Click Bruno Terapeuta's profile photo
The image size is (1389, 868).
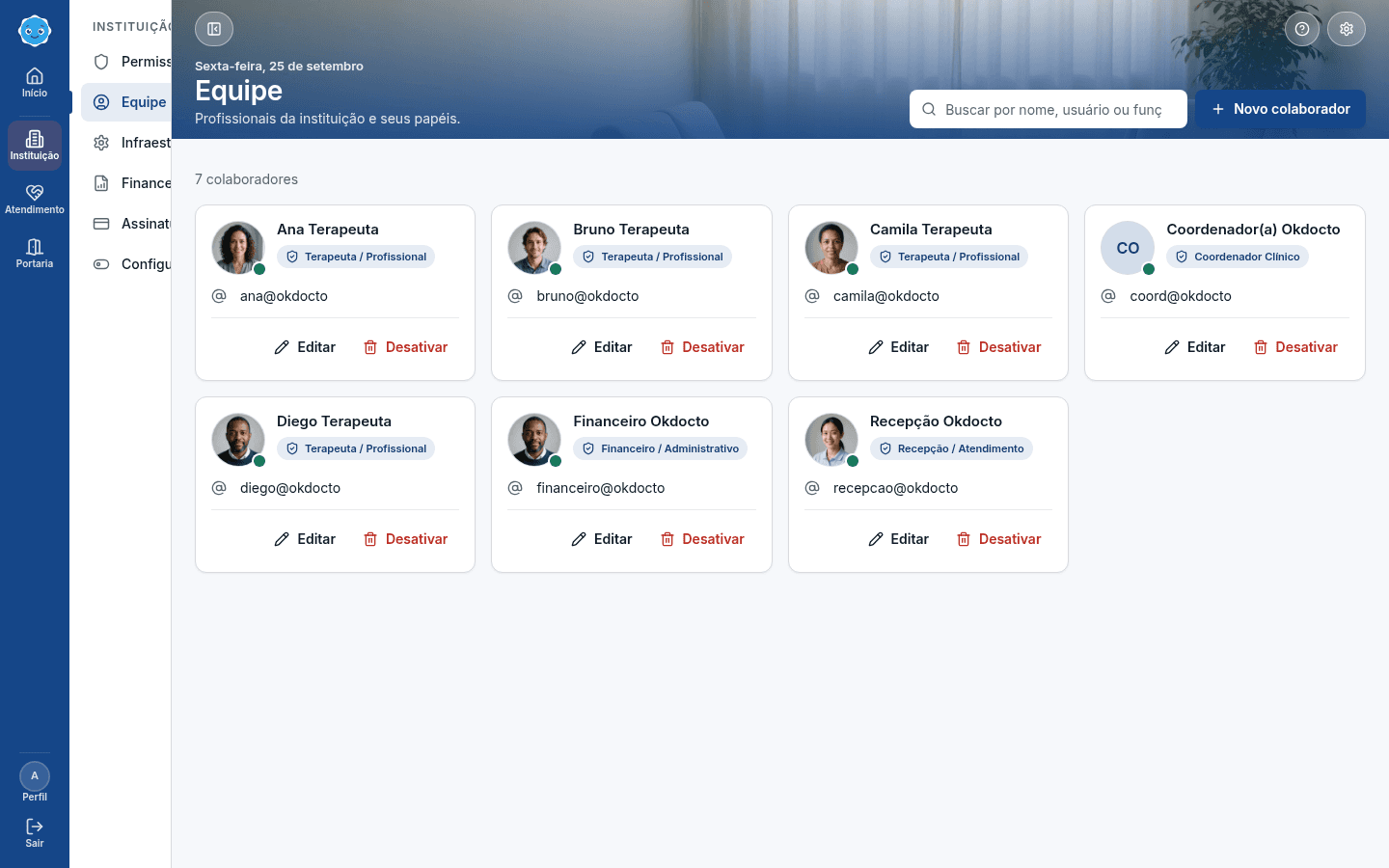pos(534,248)
